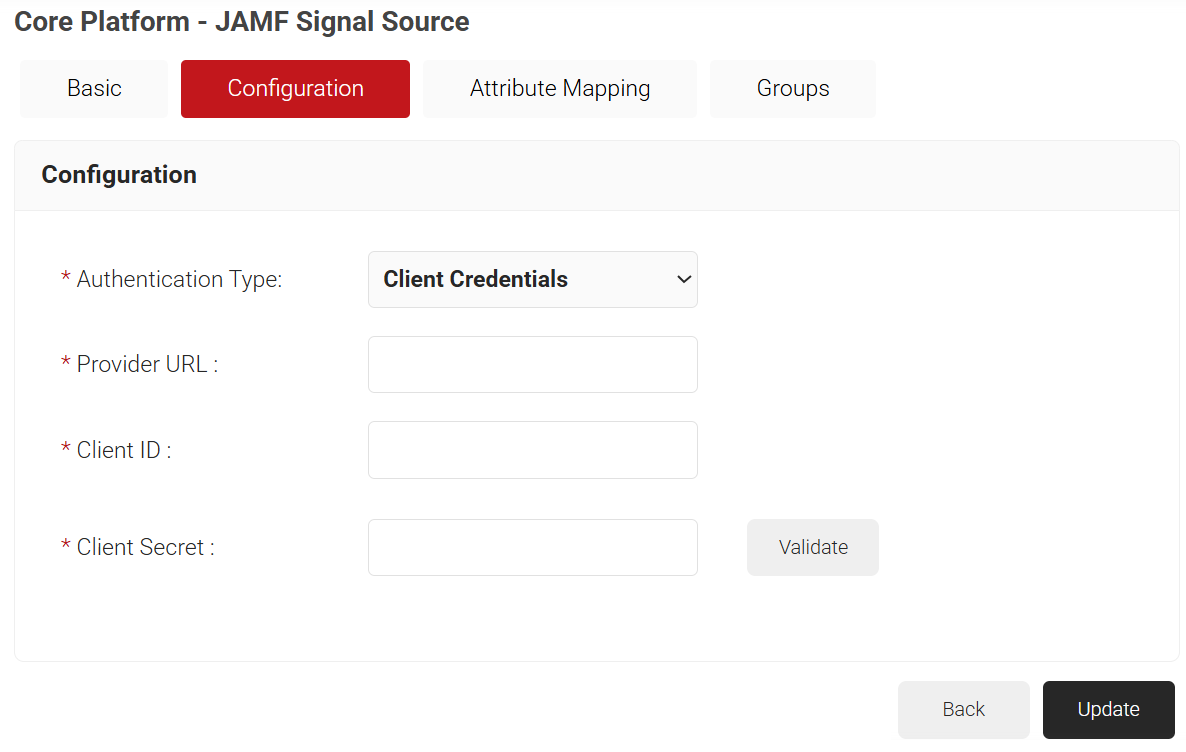Click the Back button
The height and width of the screenshot is (752, 1186).
coord(963,709)
